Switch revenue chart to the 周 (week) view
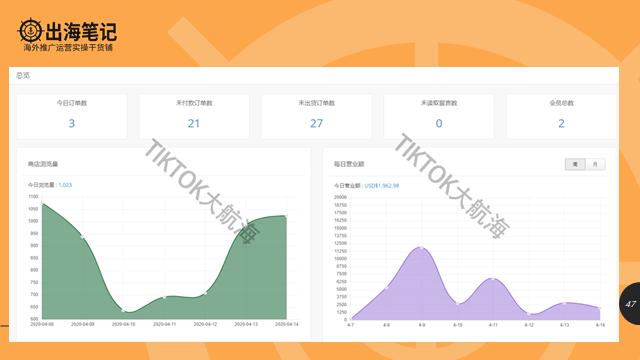This screenshot has width=640, height=360. (575, 164)
